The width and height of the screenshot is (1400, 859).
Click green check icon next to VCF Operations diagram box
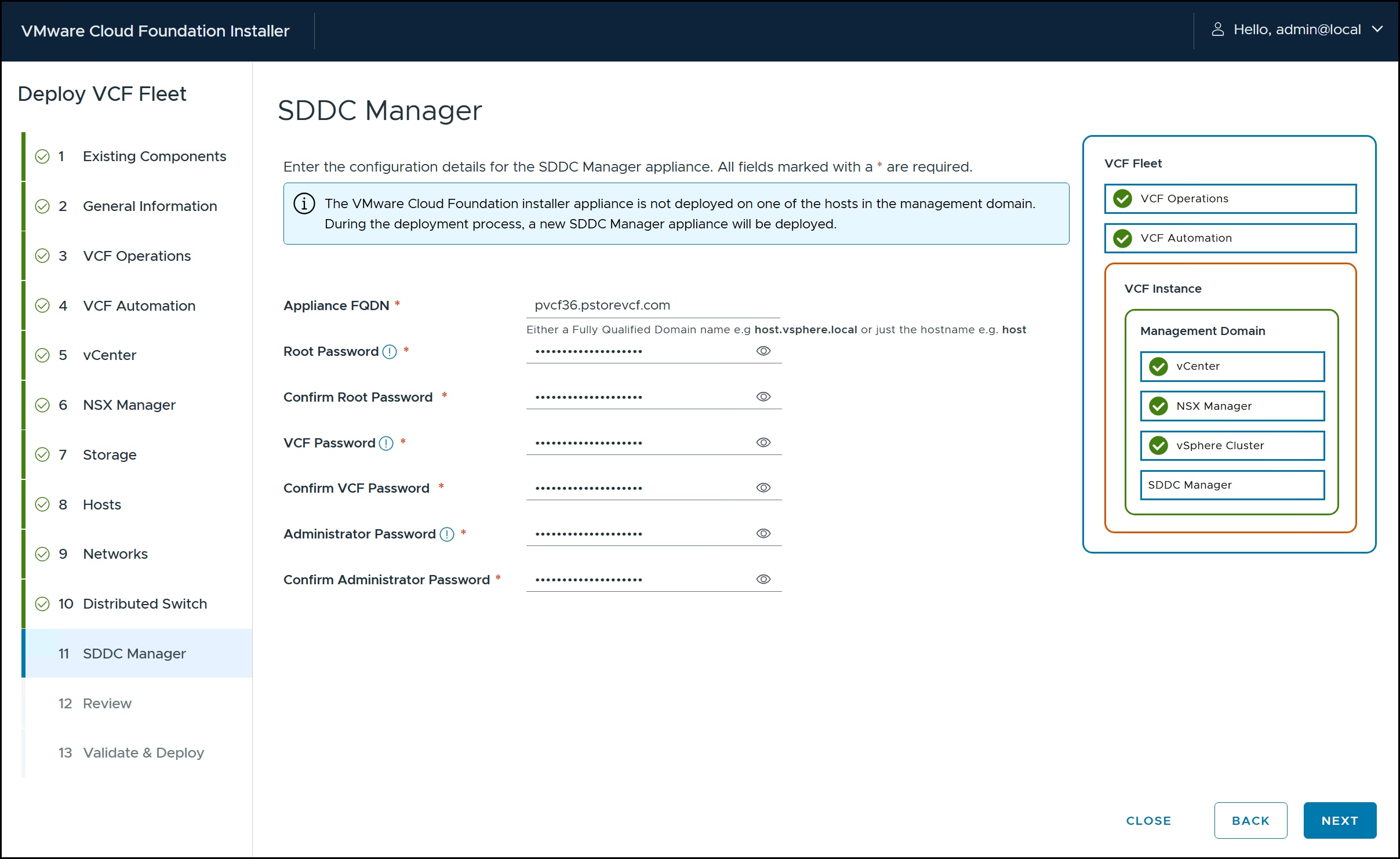(1123, 199)
